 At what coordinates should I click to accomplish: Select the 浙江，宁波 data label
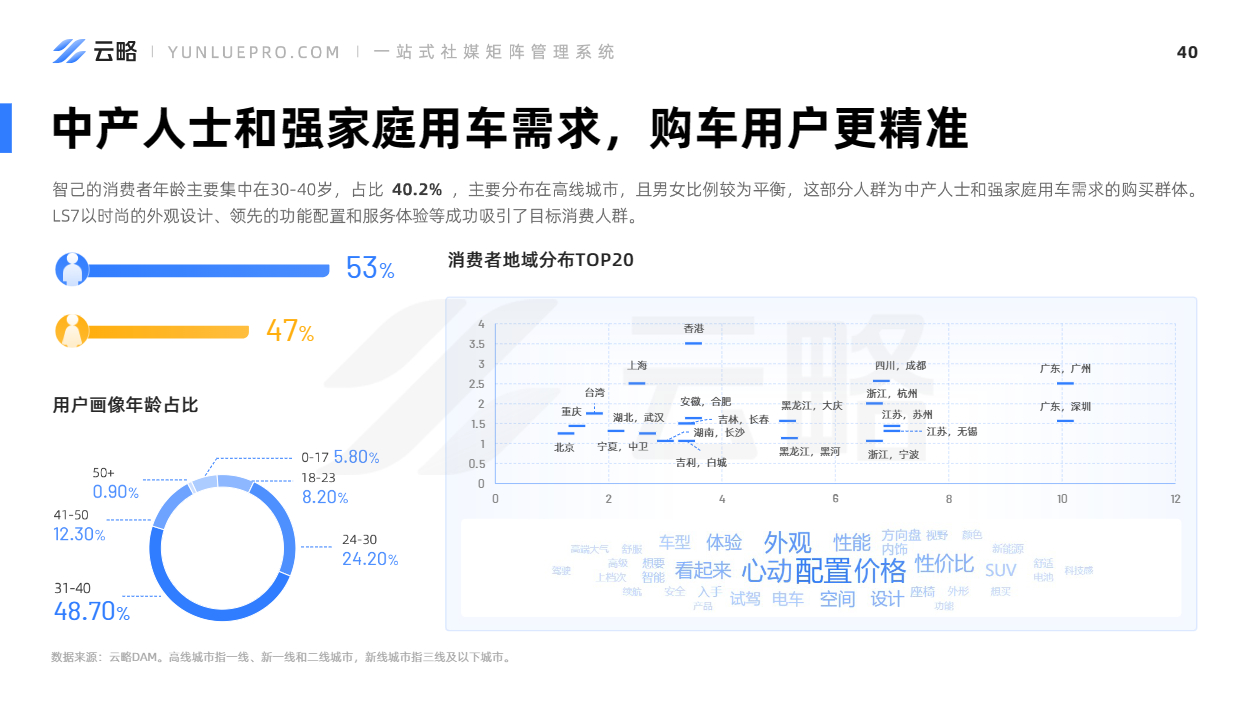click(893, 454)
